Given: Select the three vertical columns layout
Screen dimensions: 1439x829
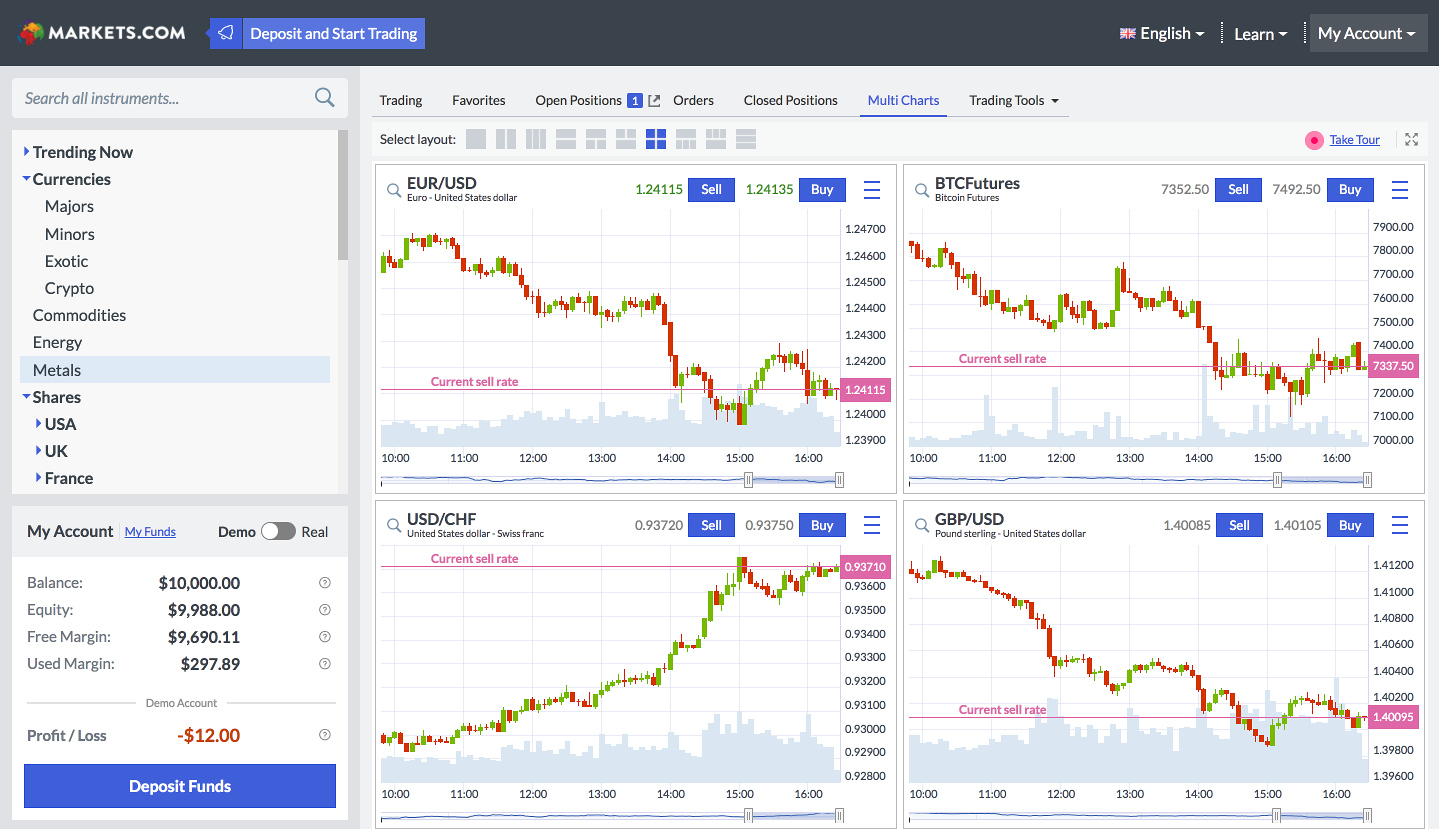Looking at the screenshot, I should coord(536,139).
